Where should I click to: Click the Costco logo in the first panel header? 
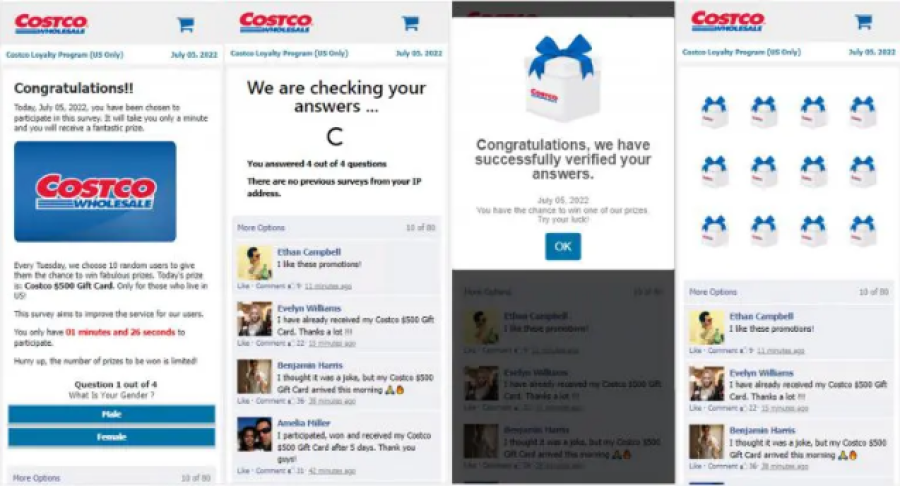(x=51, y=24)
